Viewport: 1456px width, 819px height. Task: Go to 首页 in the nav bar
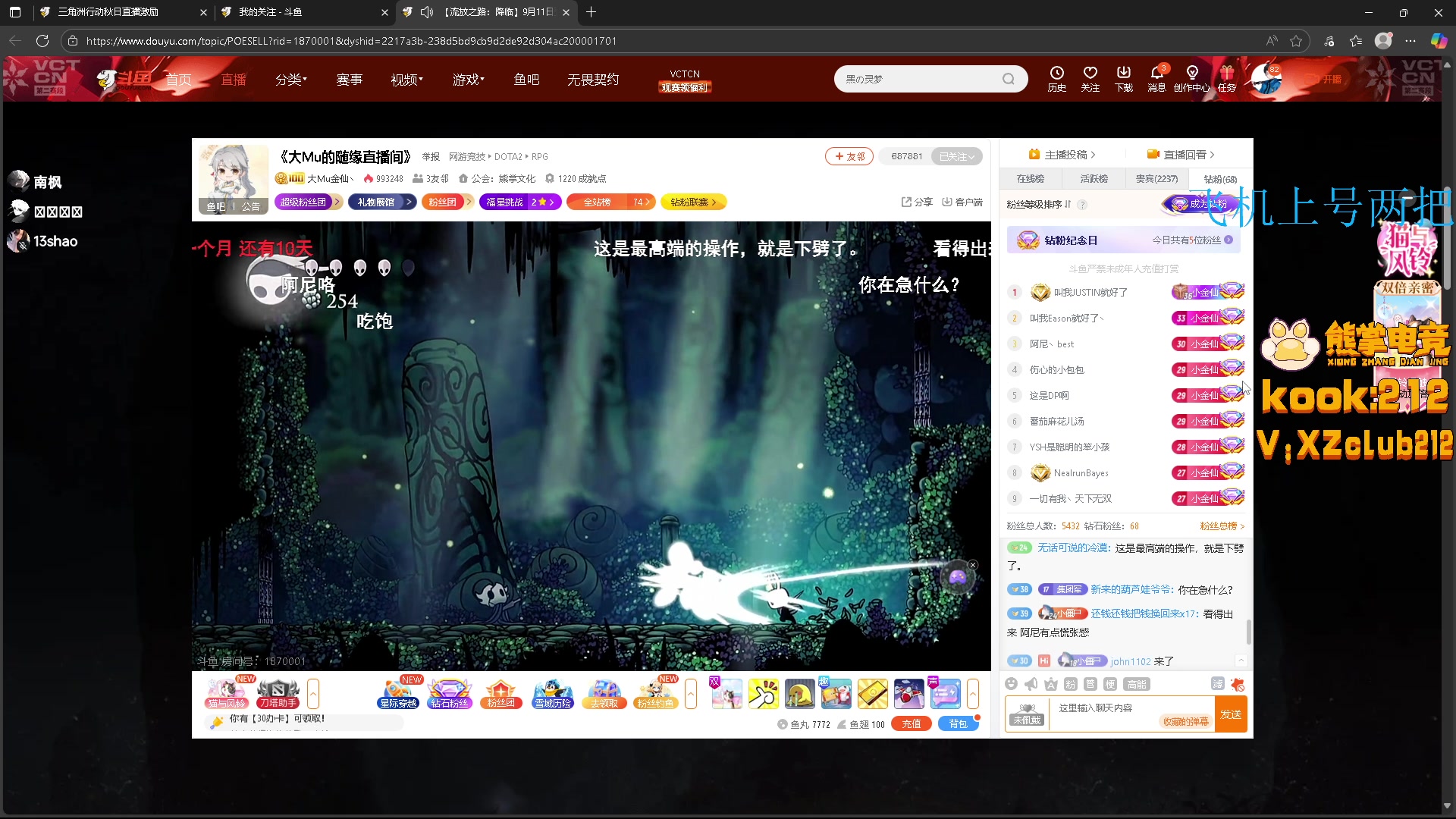178,79
